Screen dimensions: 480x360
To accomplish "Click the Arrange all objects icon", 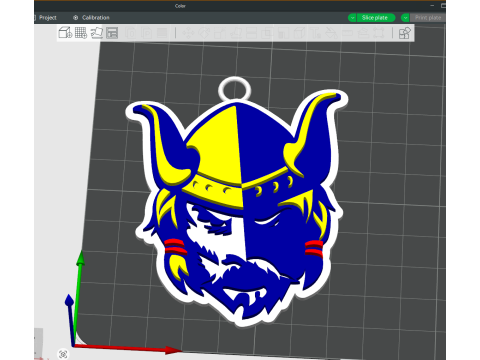I will 112,33.
